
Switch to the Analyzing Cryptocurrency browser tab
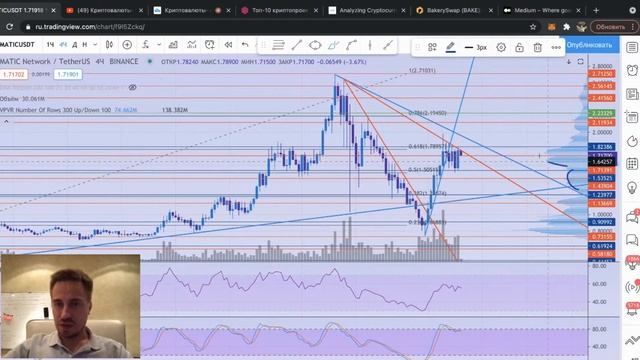click(367, 10)
